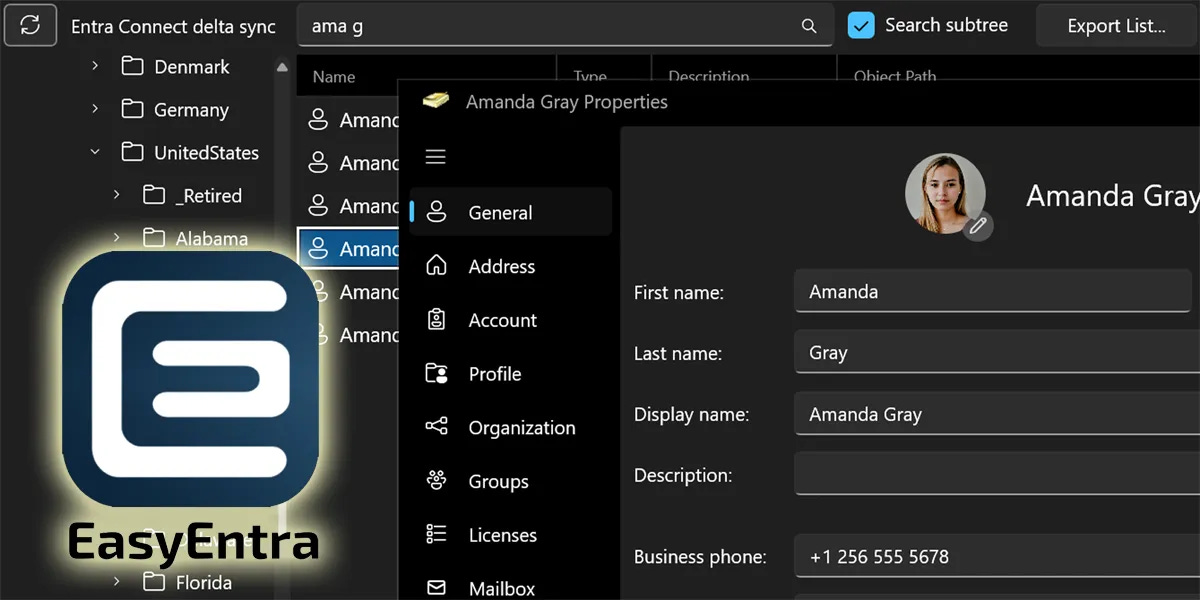
Task: Open the Licenses tab
Action: coord(511,536)
